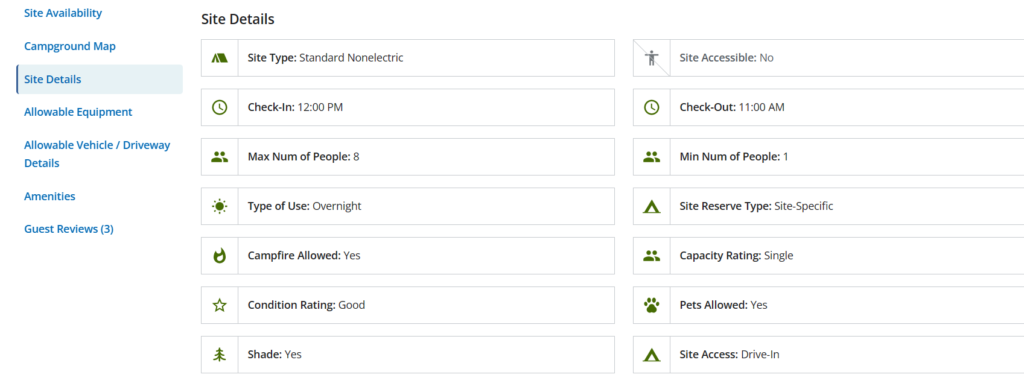Viewport: 1024px width, 386px height.
Task: Click the sun icon beside Type of Use
Action: tap(220, 206)
